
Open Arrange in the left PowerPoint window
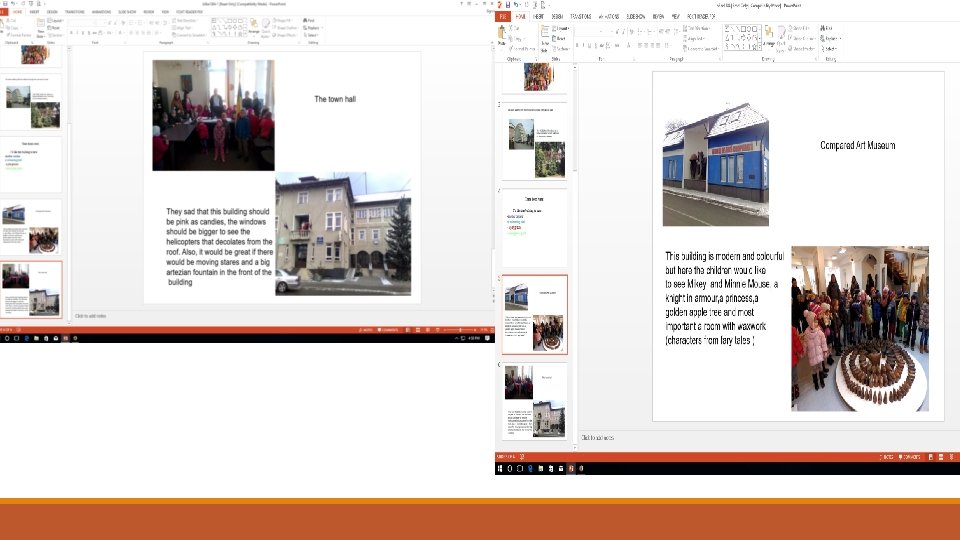[253, 27]
